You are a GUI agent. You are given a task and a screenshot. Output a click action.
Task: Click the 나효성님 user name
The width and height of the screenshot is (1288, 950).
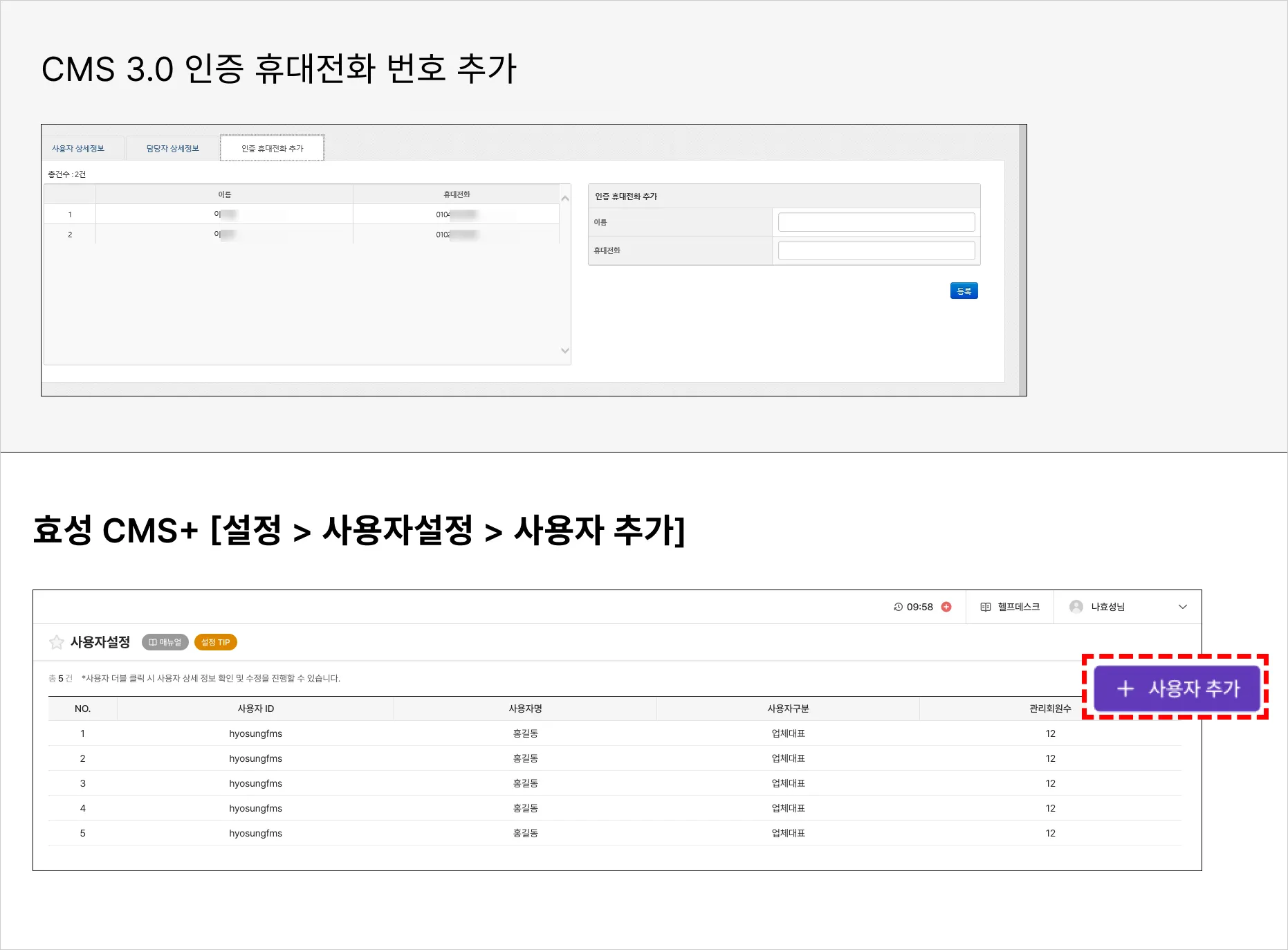(1108, 607)
